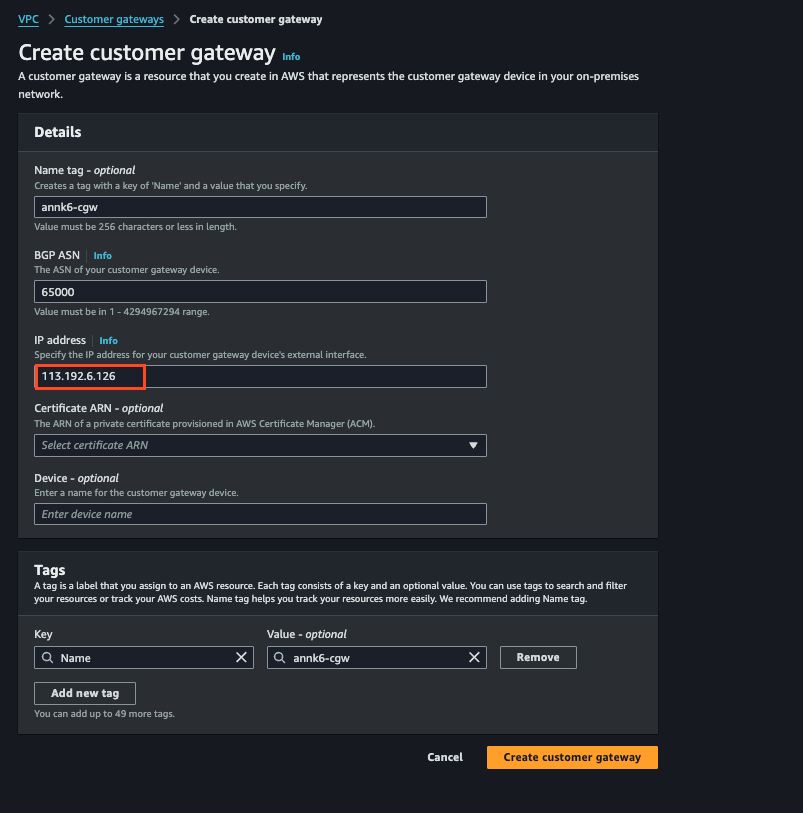Click the IP address input field
This screenshot has width=803, height=813.
[260, 377]
